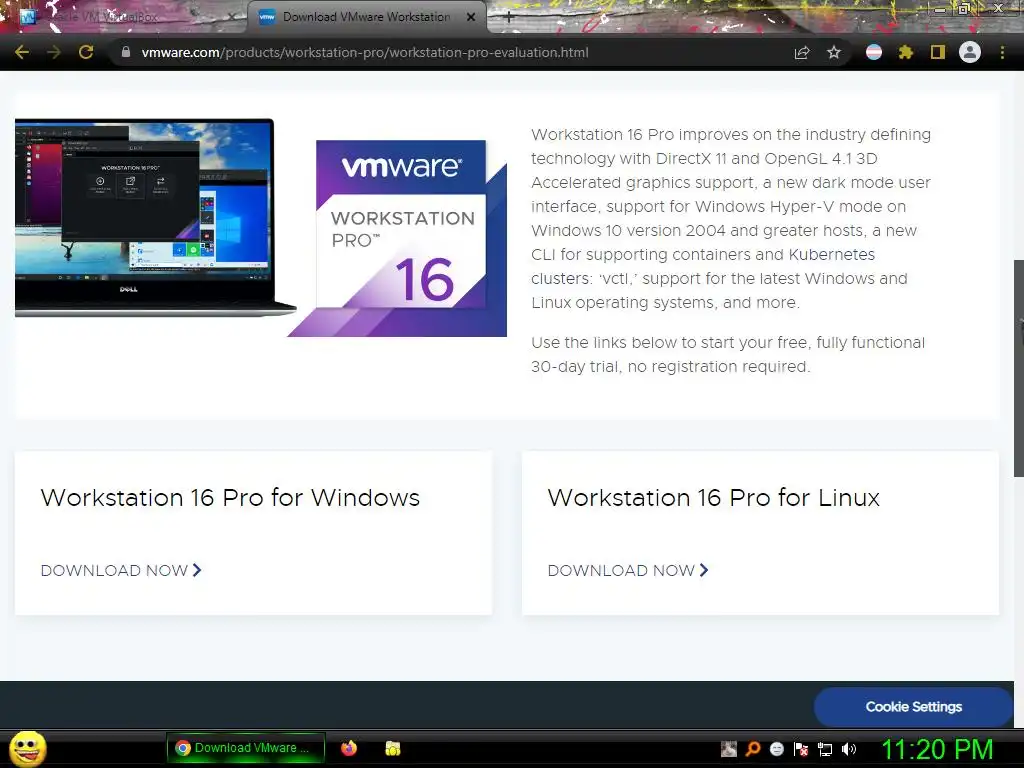Download Workstation 16 Pro for Windows

pyautogui.click(x=121, y=570)
